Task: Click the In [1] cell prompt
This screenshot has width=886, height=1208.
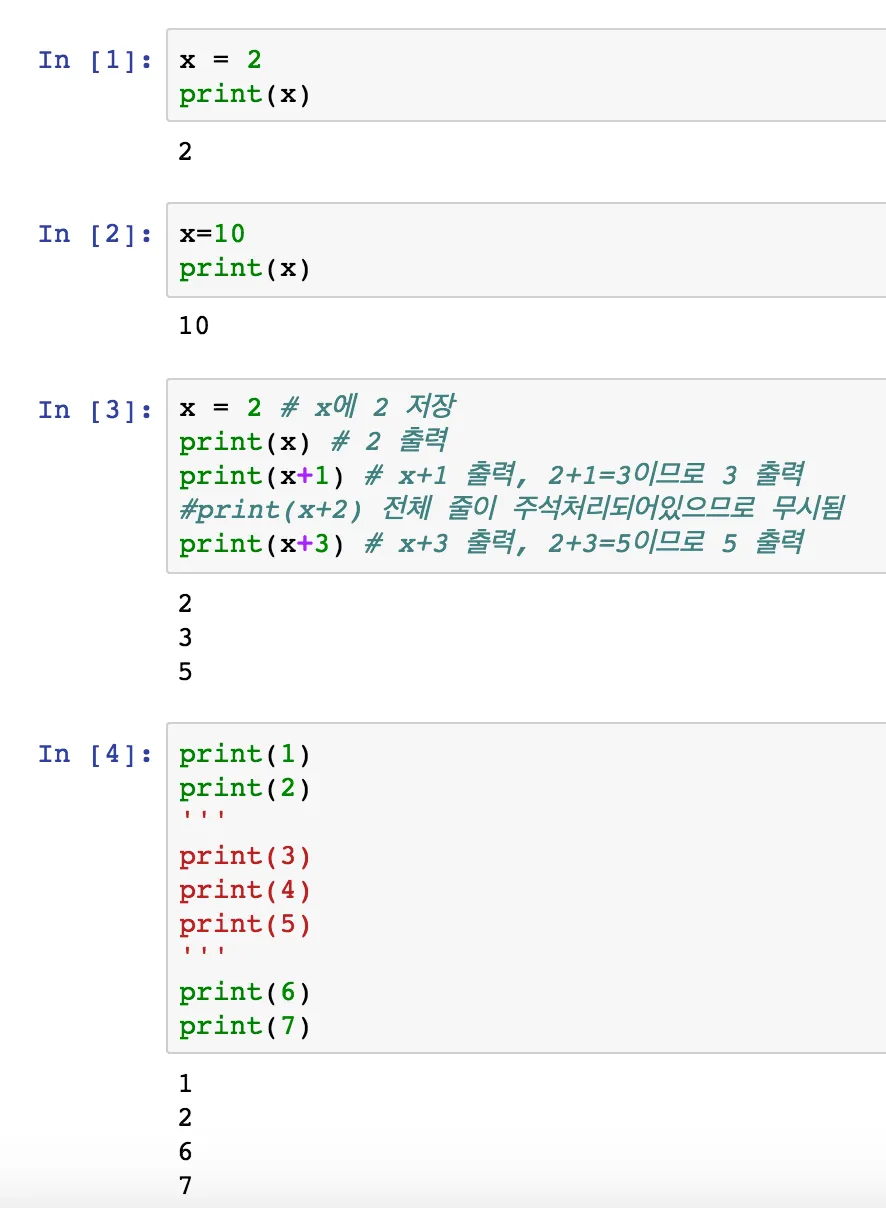Action: (95, 60)
